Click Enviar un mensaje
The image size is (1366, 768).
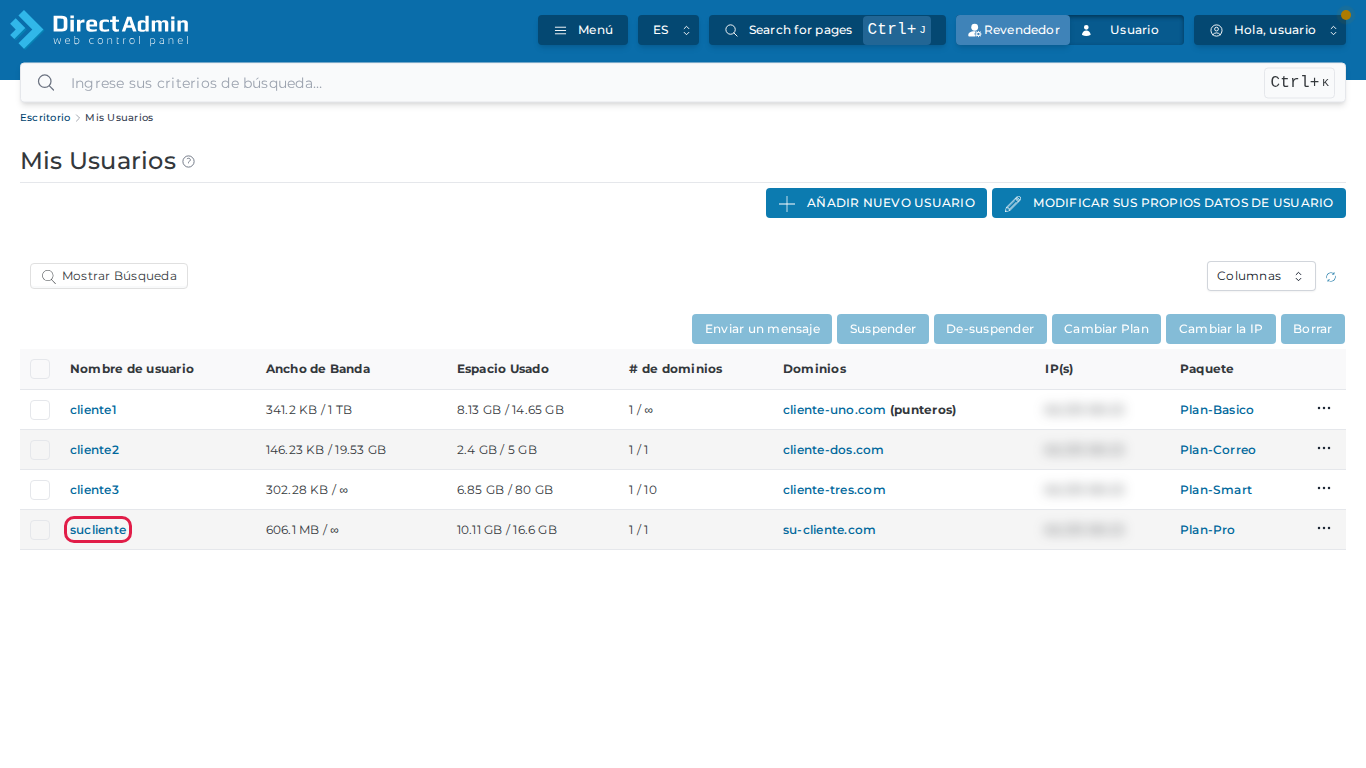click(x=762, y=329)
